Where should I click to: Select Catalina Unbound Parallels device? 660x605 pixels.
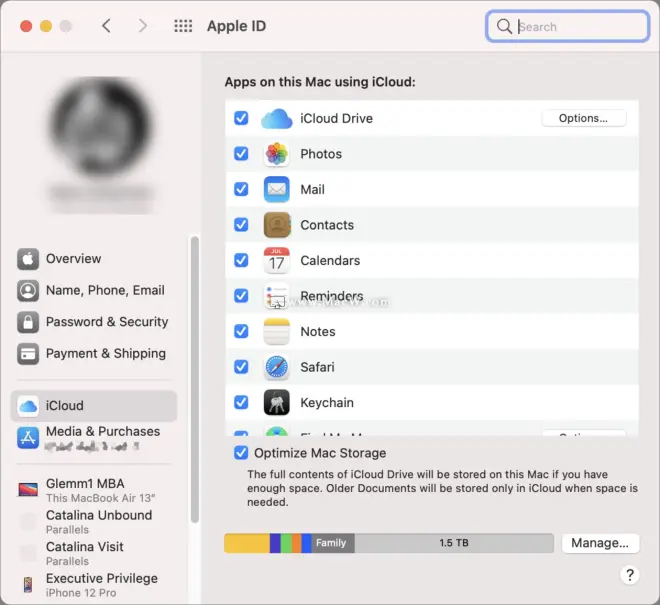pyautogui.click(x=93, y=522)
